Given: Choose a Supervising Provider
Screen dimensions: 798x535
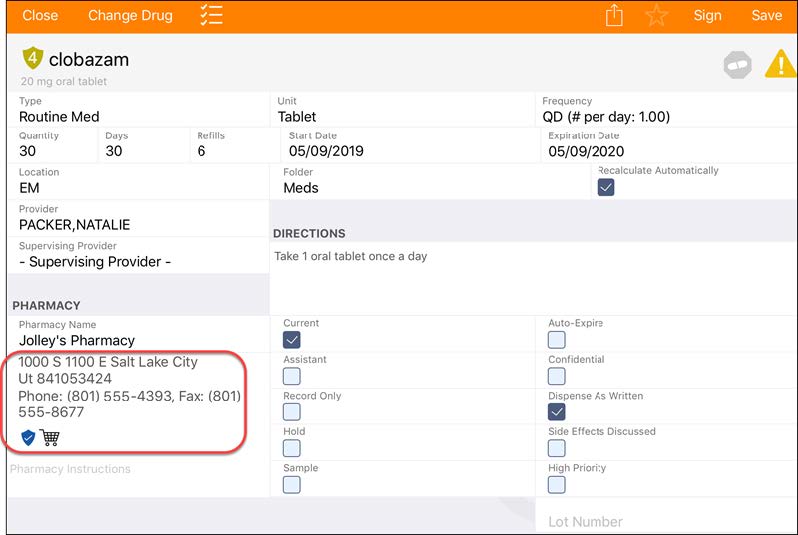Looking at the screenshot, I should [138, 255].
